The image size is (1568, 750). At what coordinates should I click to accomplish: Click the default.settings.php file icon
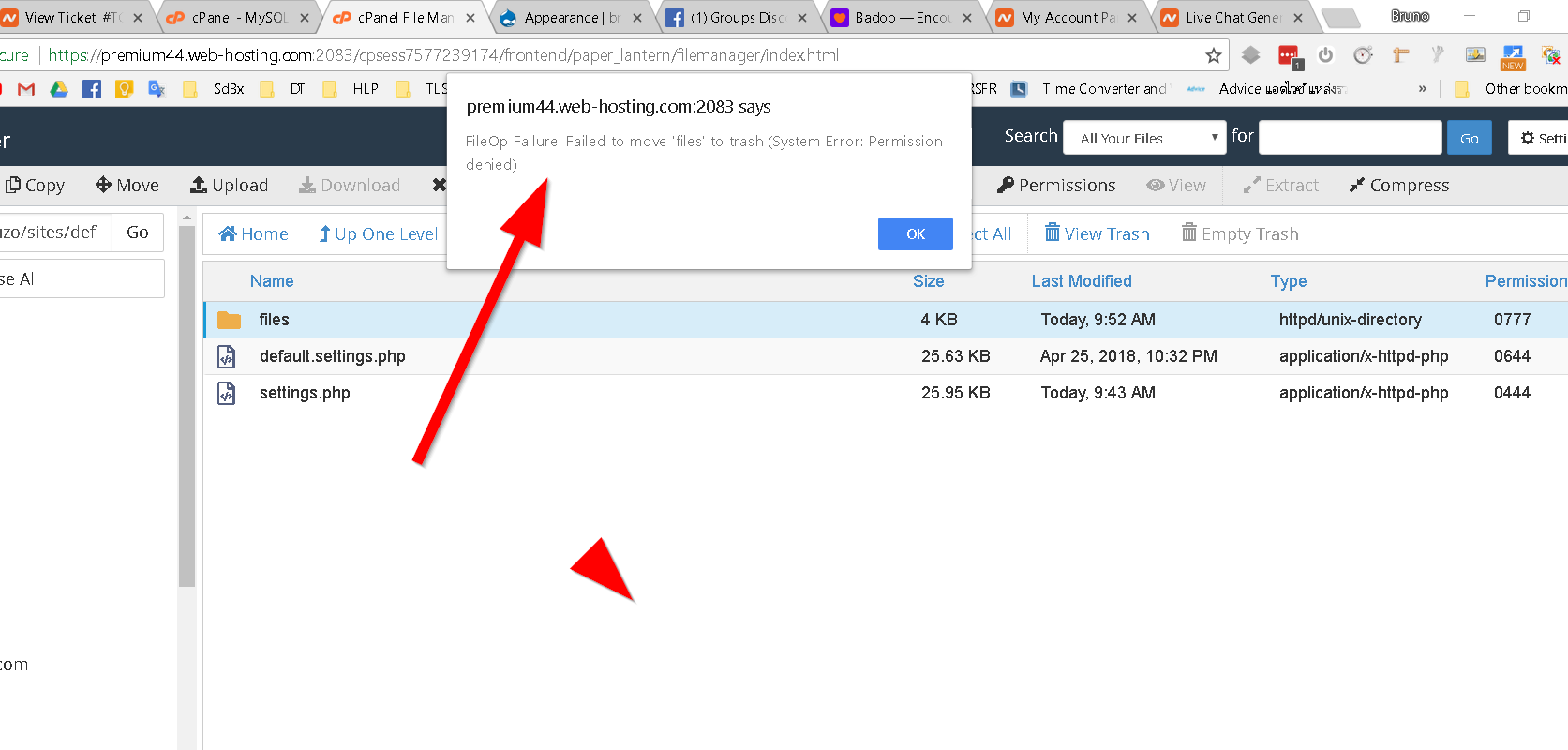[x=227, y=356]
